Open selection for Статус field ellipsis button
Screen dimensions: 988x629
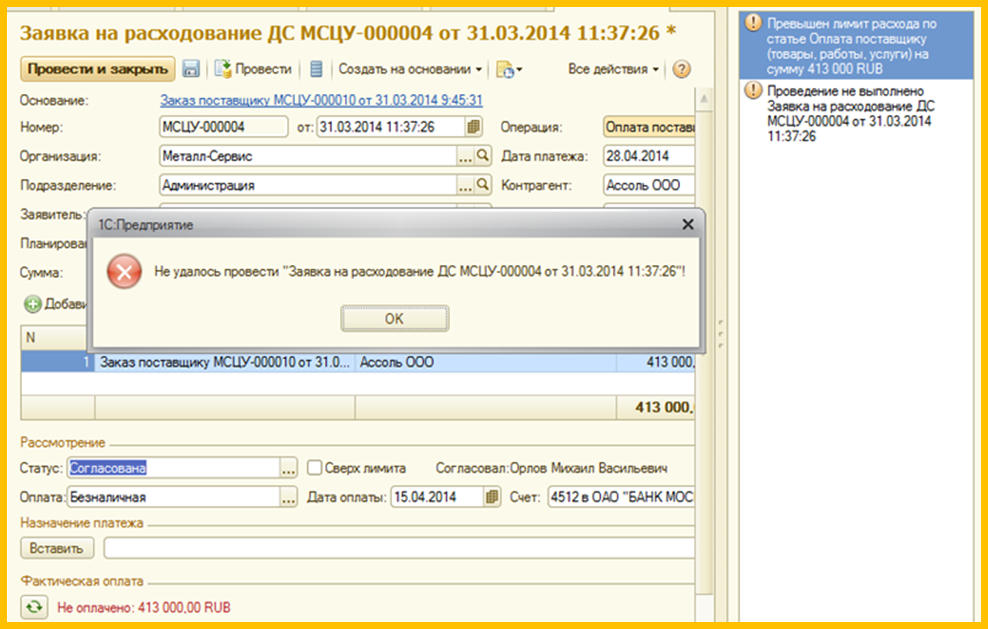pos(289,468)
